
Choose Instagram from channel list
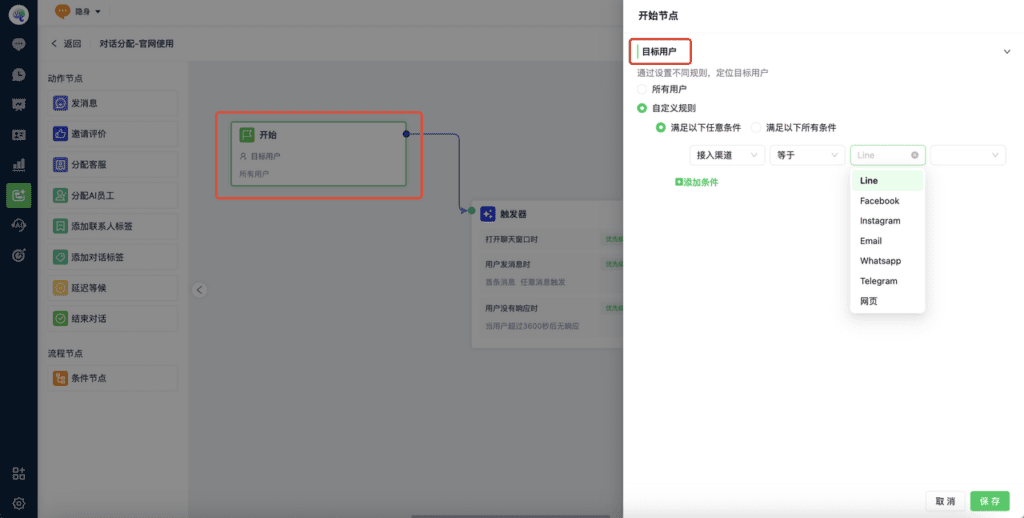(888, 221)
